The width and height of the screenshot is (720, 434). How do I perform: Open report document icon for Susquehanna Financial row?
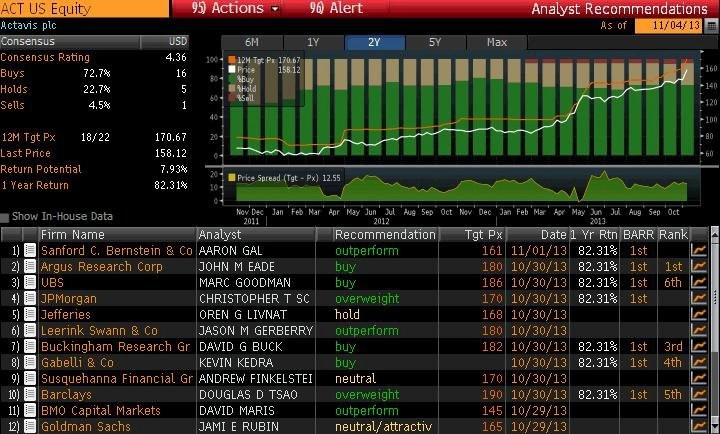click(x=30, y=379)
